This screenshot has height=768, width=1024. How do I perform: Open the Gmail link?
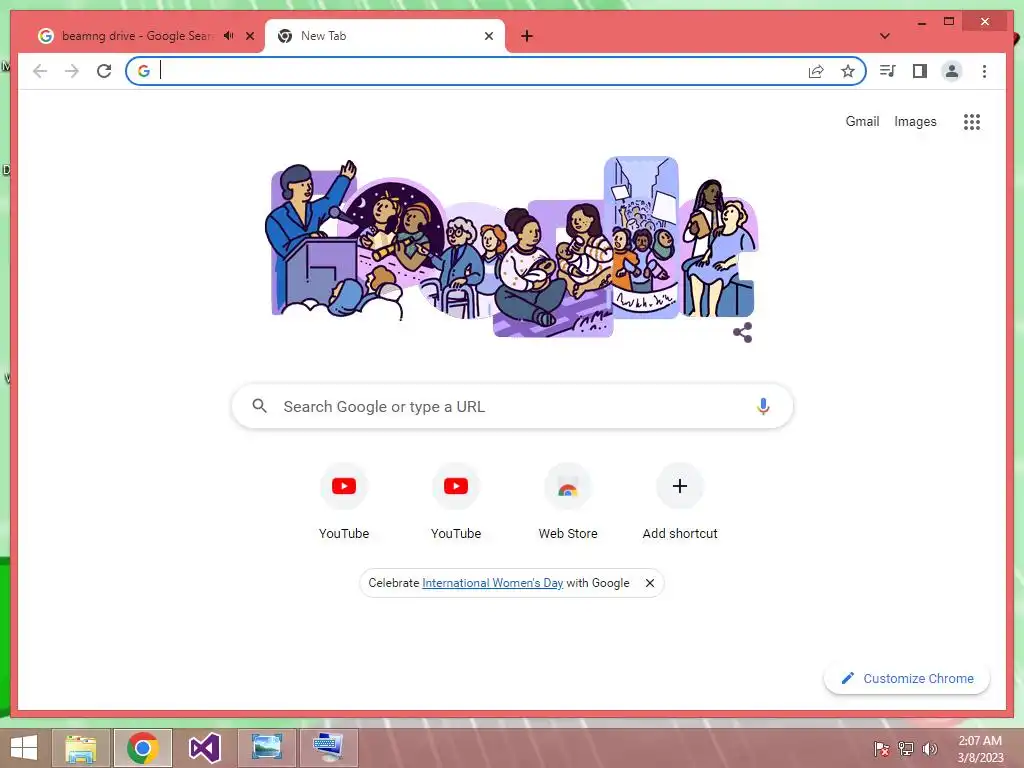click(862, 121)
